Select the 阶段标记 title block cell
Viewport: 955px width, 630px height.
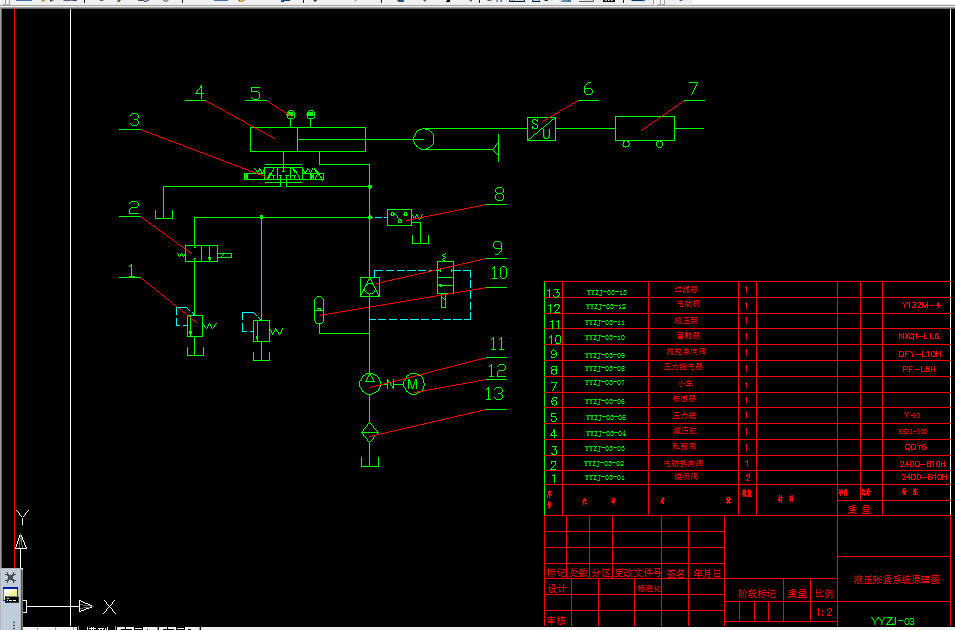757,593
